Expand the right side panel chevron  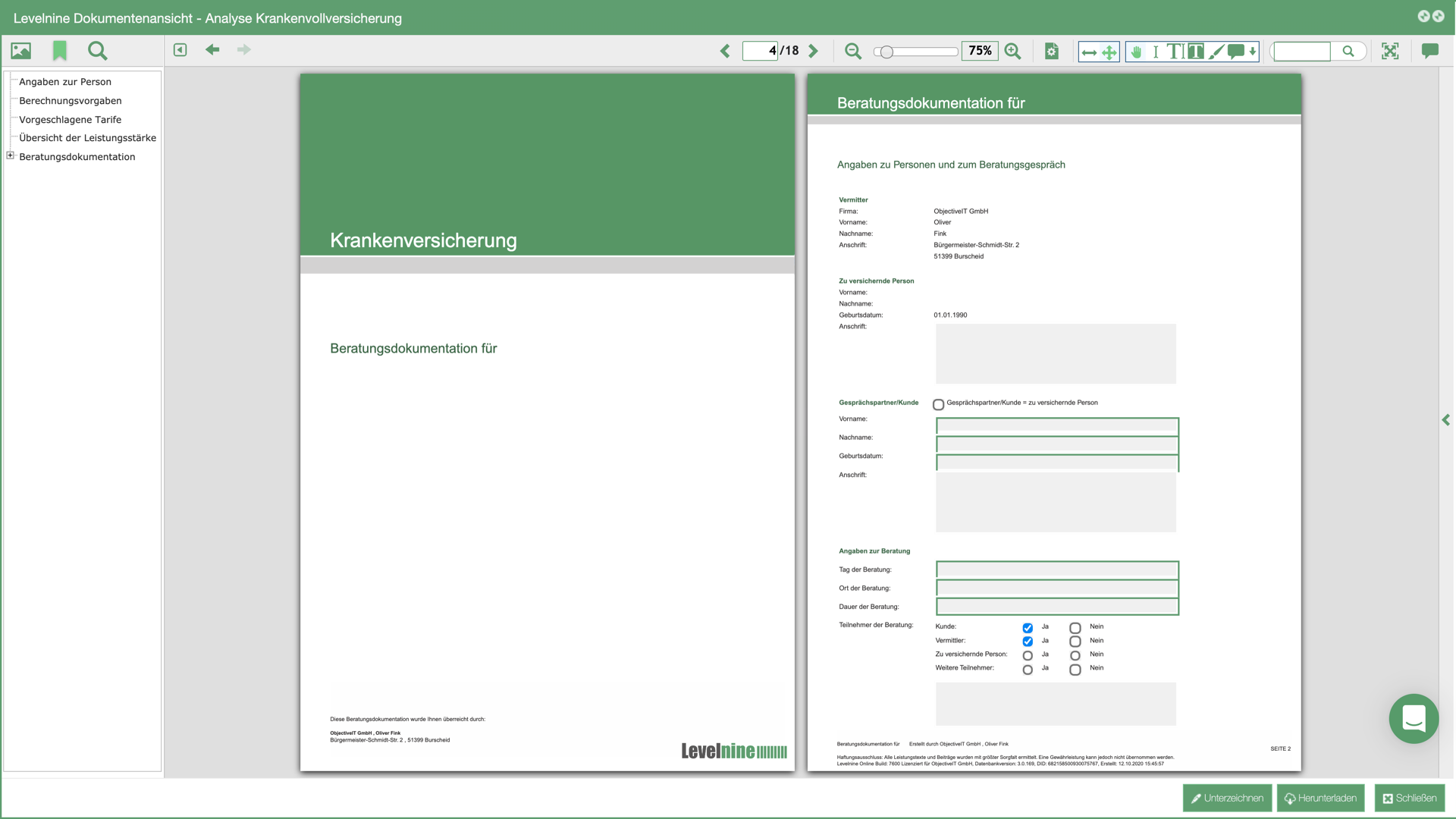click(1446, 420)
